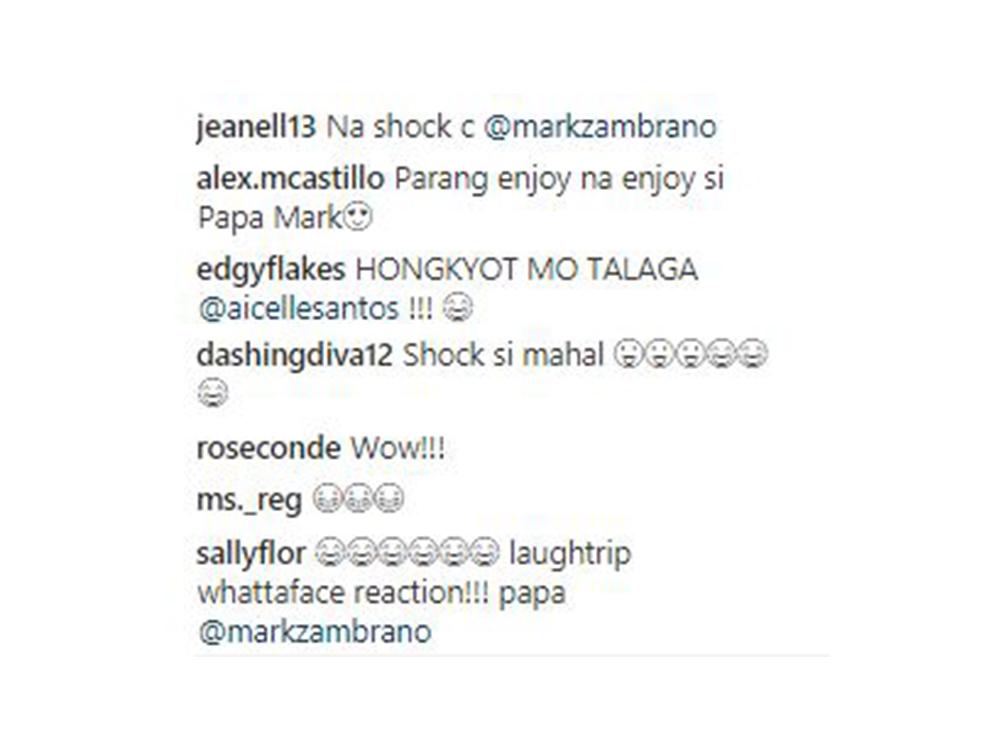Click the first laughing emoji in ms._reg's comment
Viewport: 1000px width, 750px height.
[x=328, y=500]
